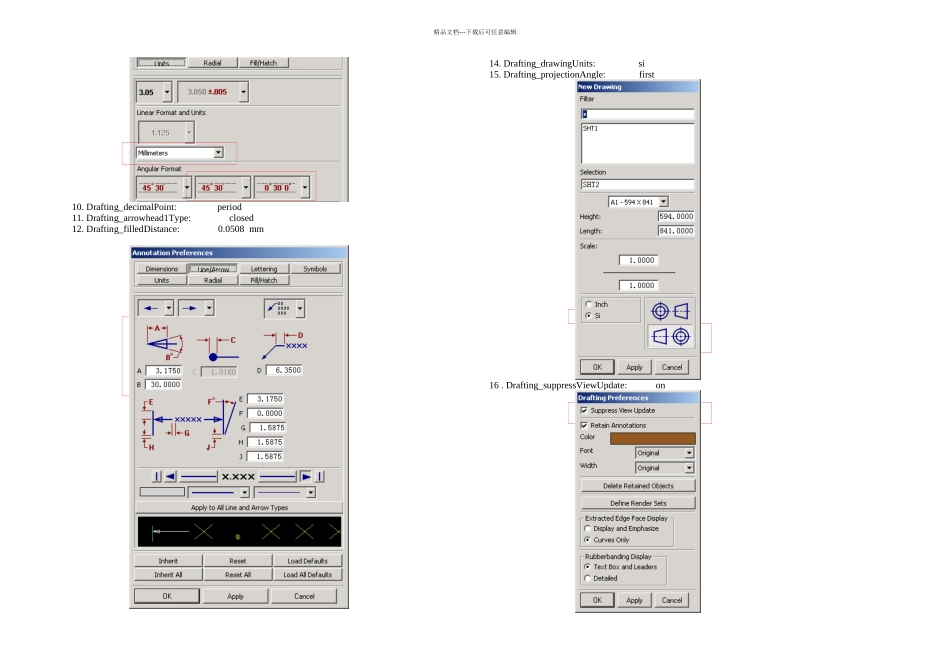Open the A1 - 594 X 841 size dropdown
This screenshot has height=672, width=950.
pos(663,202)
